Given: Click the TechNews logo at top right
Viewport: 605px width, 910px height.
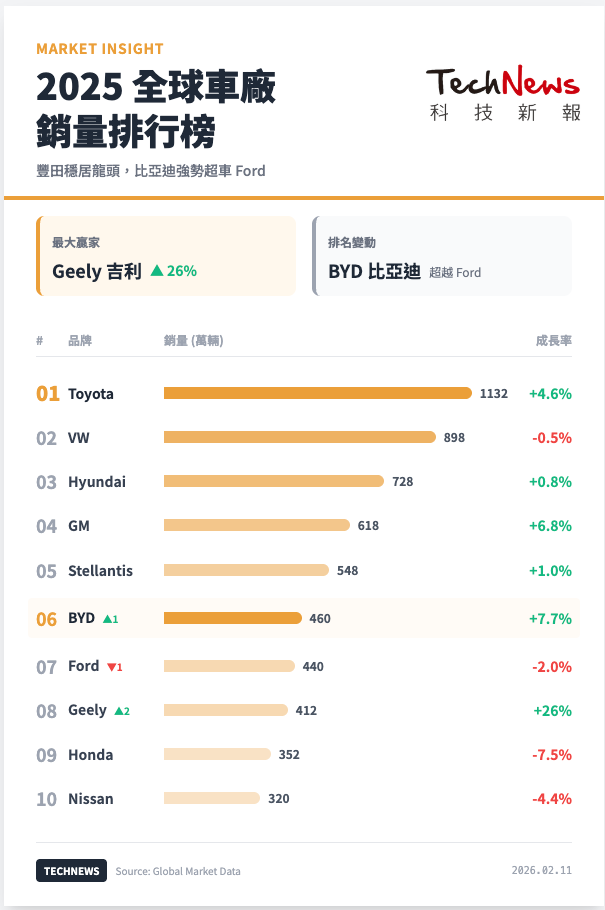Looking at the screenshot, I should point(503,95).
